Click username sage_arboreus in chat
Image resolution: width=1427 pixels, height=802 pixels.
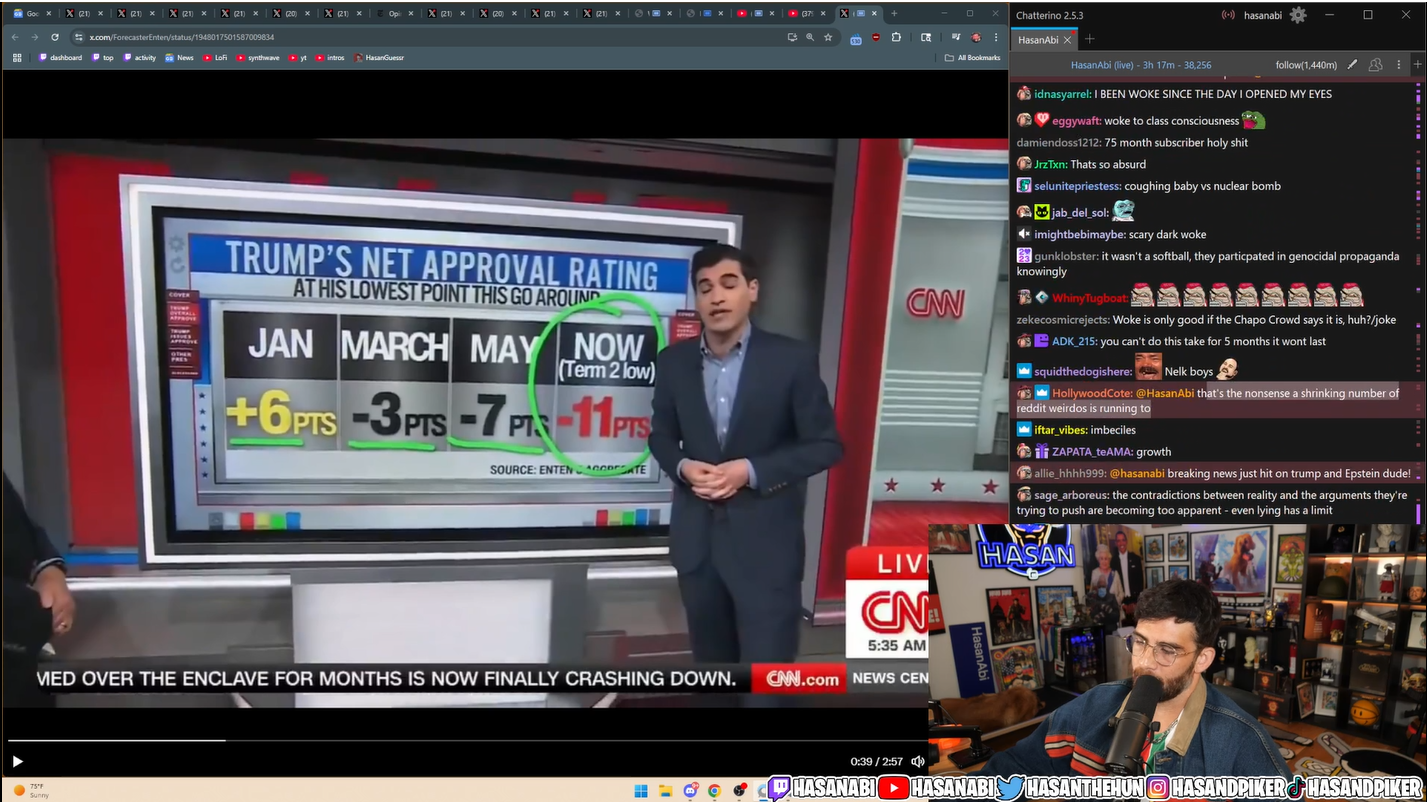[x=1071, y=495]
